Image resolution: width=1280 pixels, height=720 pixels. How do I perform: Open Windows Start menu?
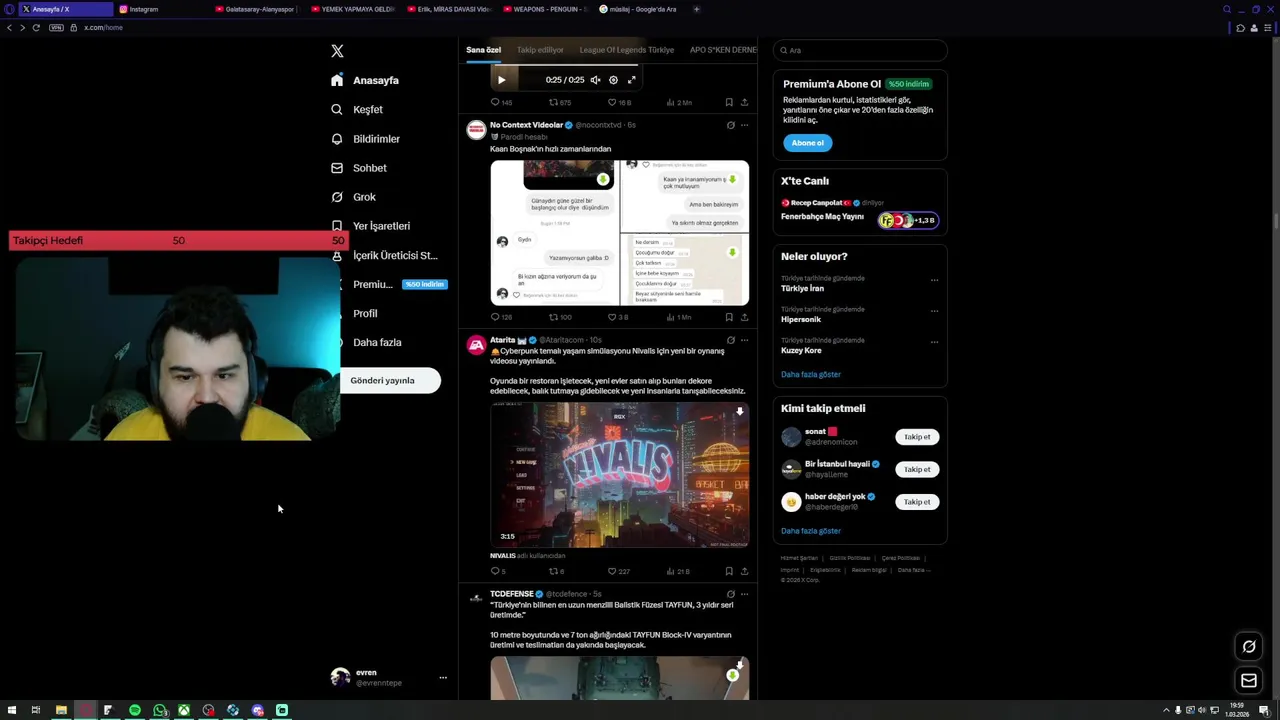point(12,710)
